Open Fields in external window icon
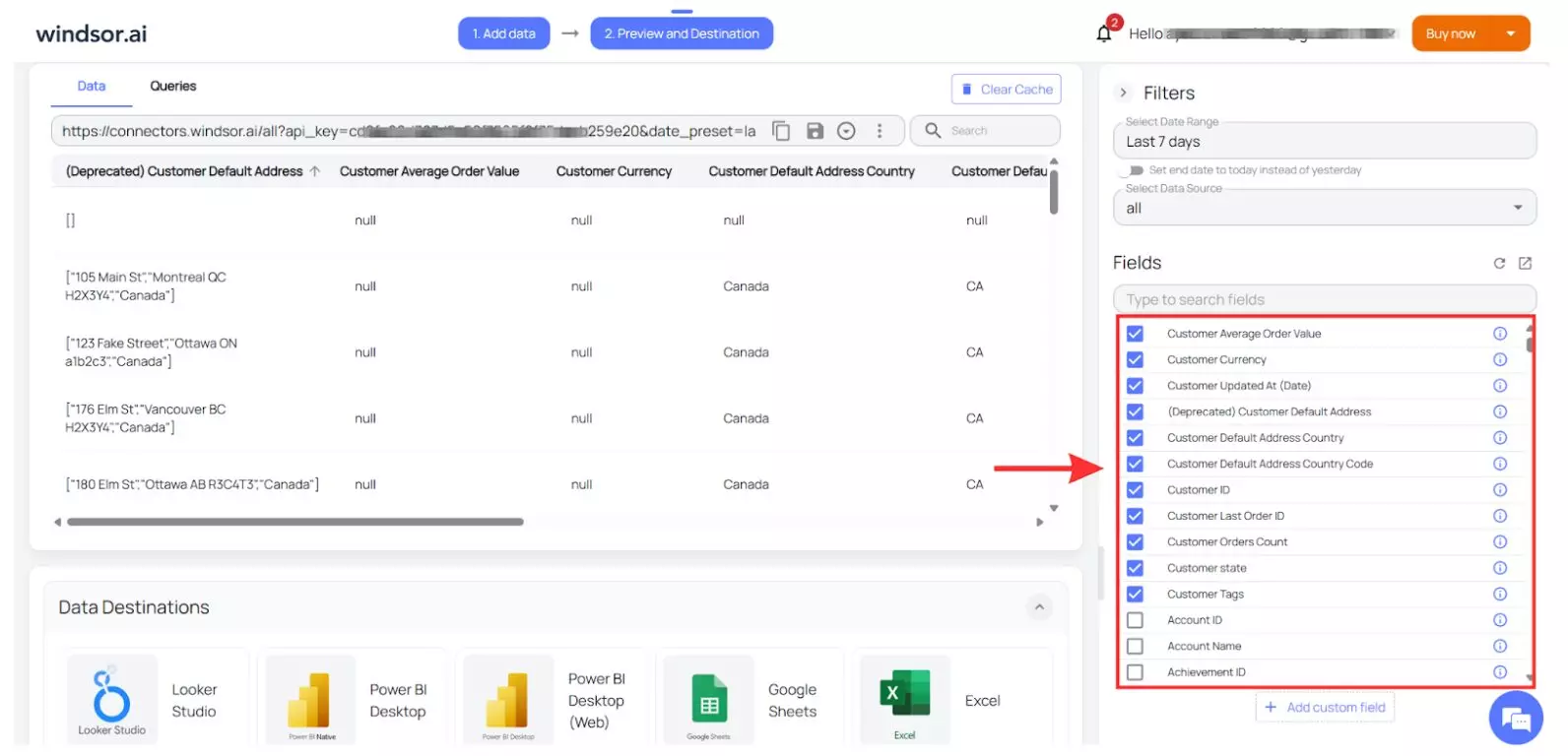Viewport: 1568px width, 756px height. (1525, 263)
